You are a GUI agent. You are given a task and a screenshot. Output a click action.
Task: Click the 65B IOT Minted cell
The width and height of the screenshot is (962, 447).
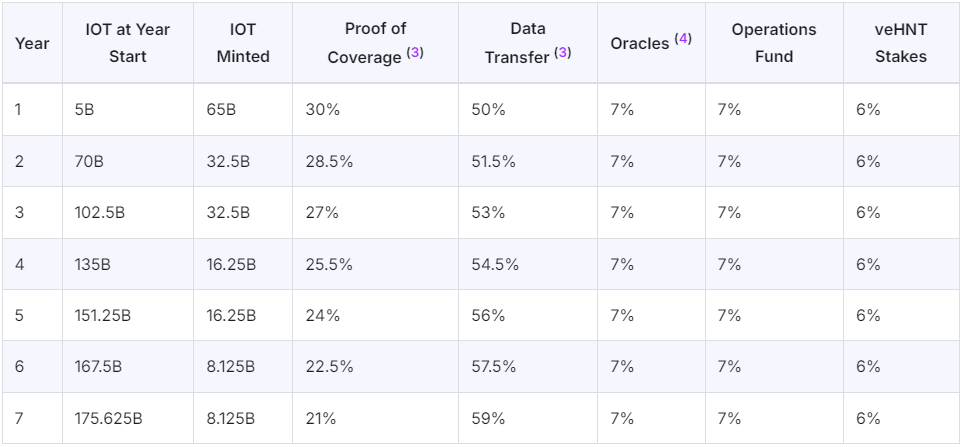(x=222, y=110)
